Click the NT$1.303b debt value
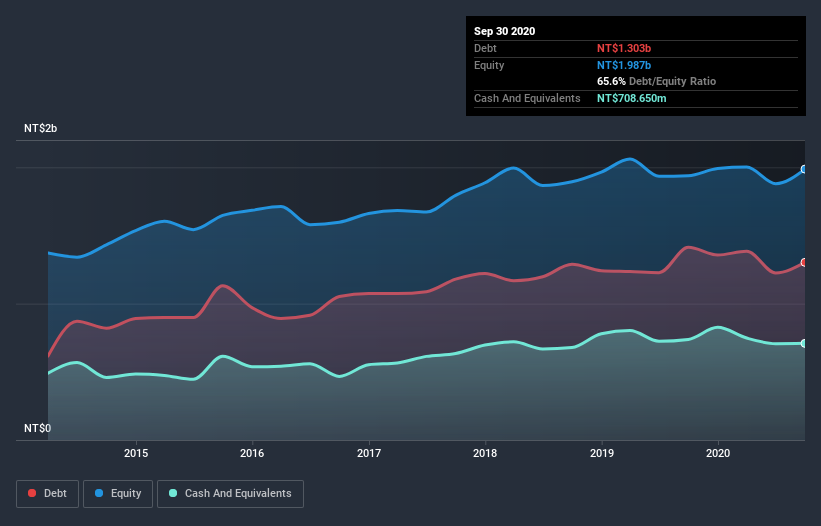The image size is (821, 526). 624,48
